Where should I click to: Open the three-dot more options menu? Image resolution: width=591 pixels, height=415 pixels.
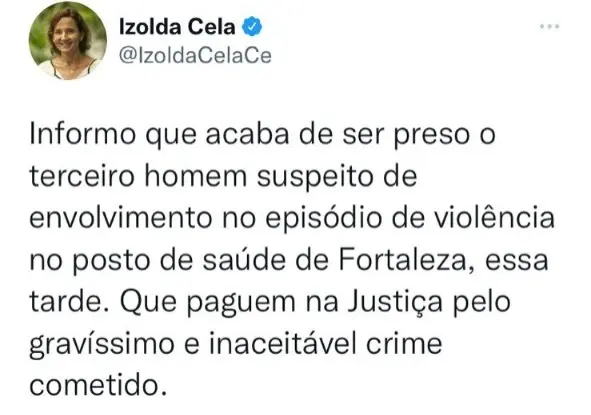pos(549,26)
